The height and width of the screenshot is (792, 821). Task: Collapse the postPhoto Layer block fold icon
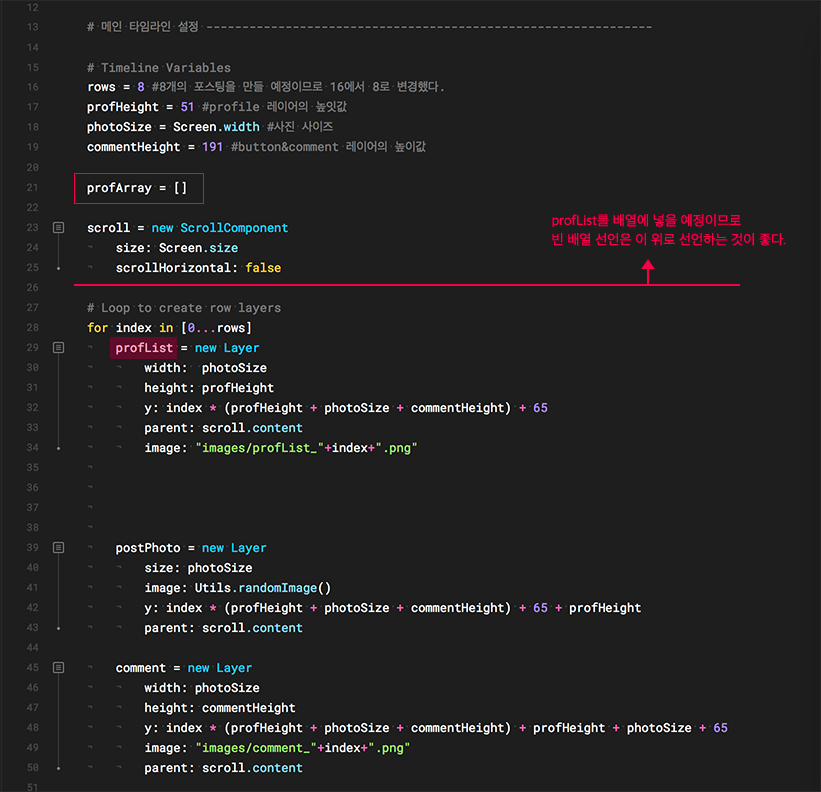click(x=59, y=548)
